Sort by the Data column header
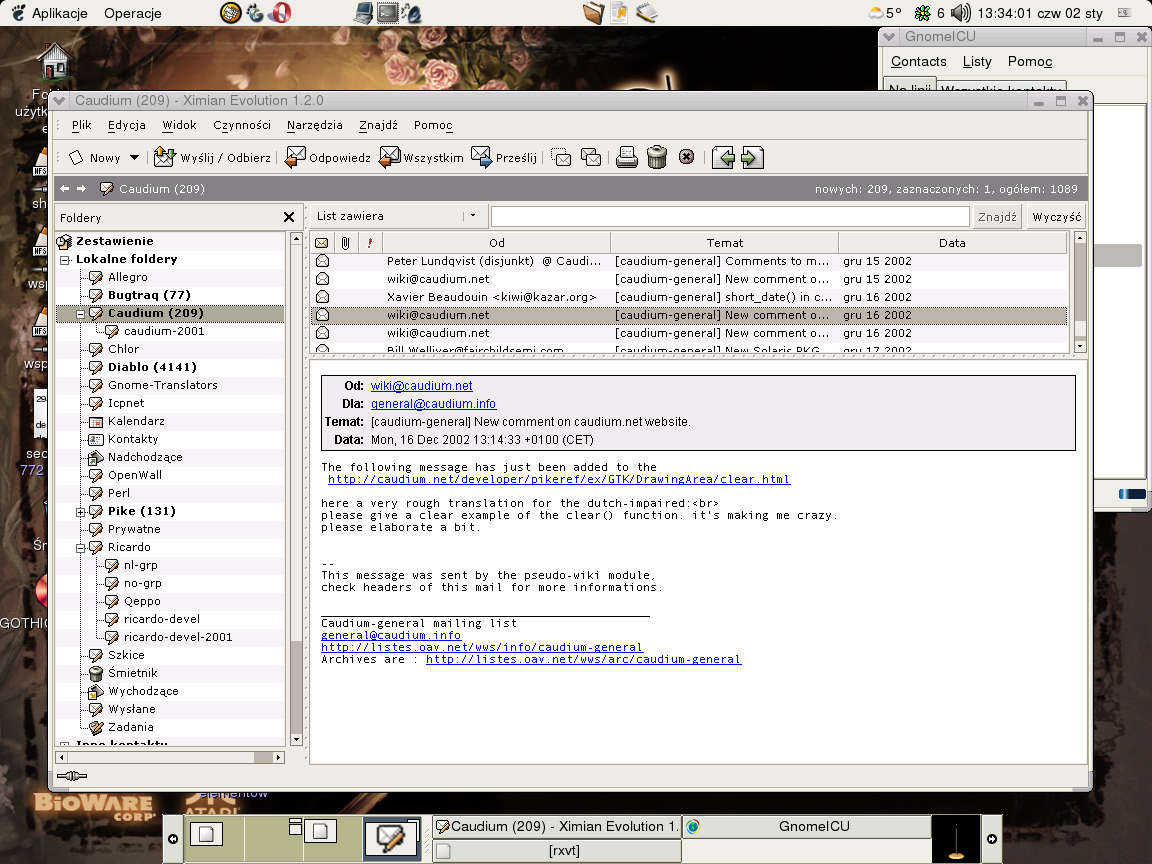Screen dimensions: 1152x864 pyautogui.click(x=952, y=243)
